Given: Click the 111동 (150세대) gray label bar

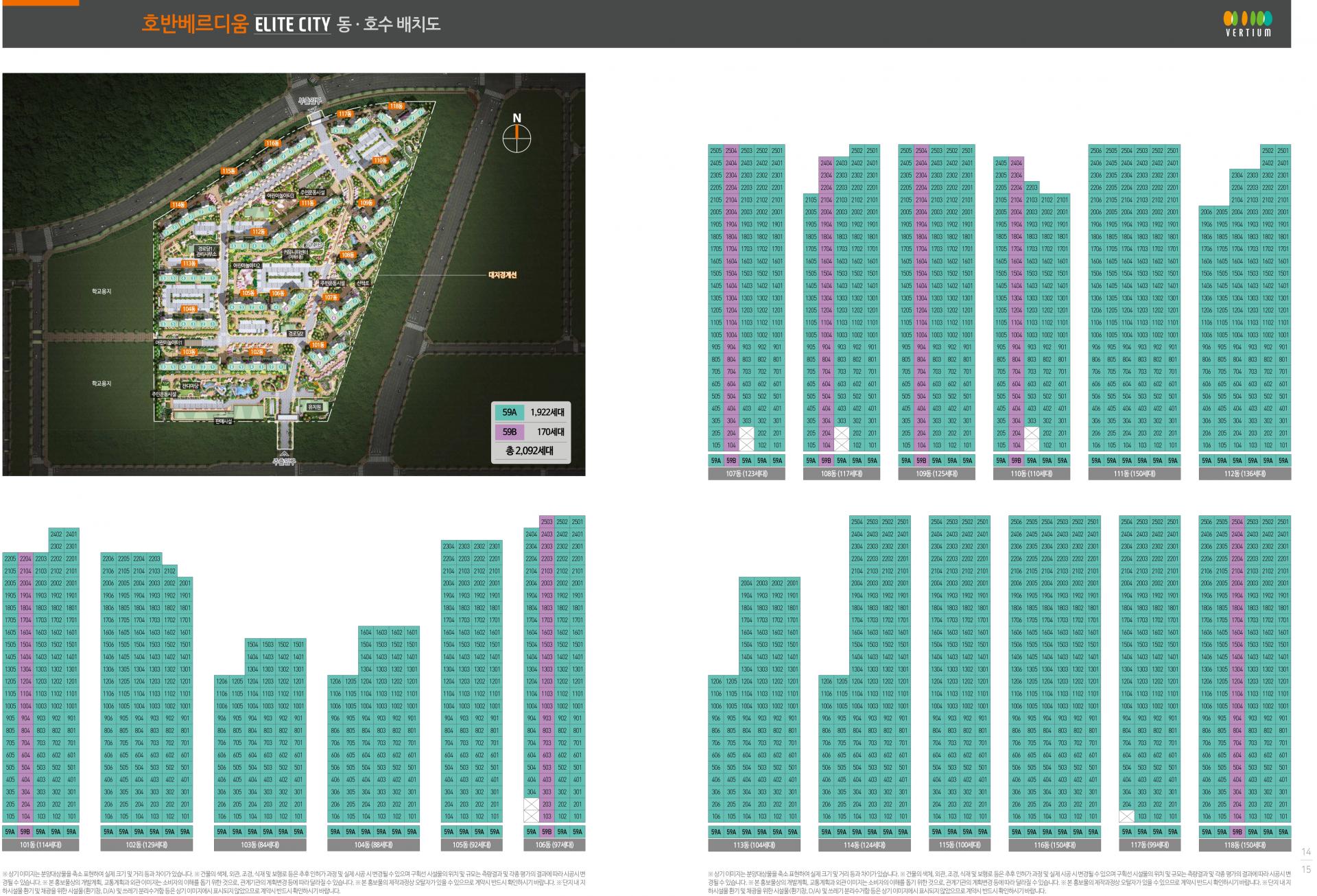Looking at the screenshot, I should (x=1134, y=473).
